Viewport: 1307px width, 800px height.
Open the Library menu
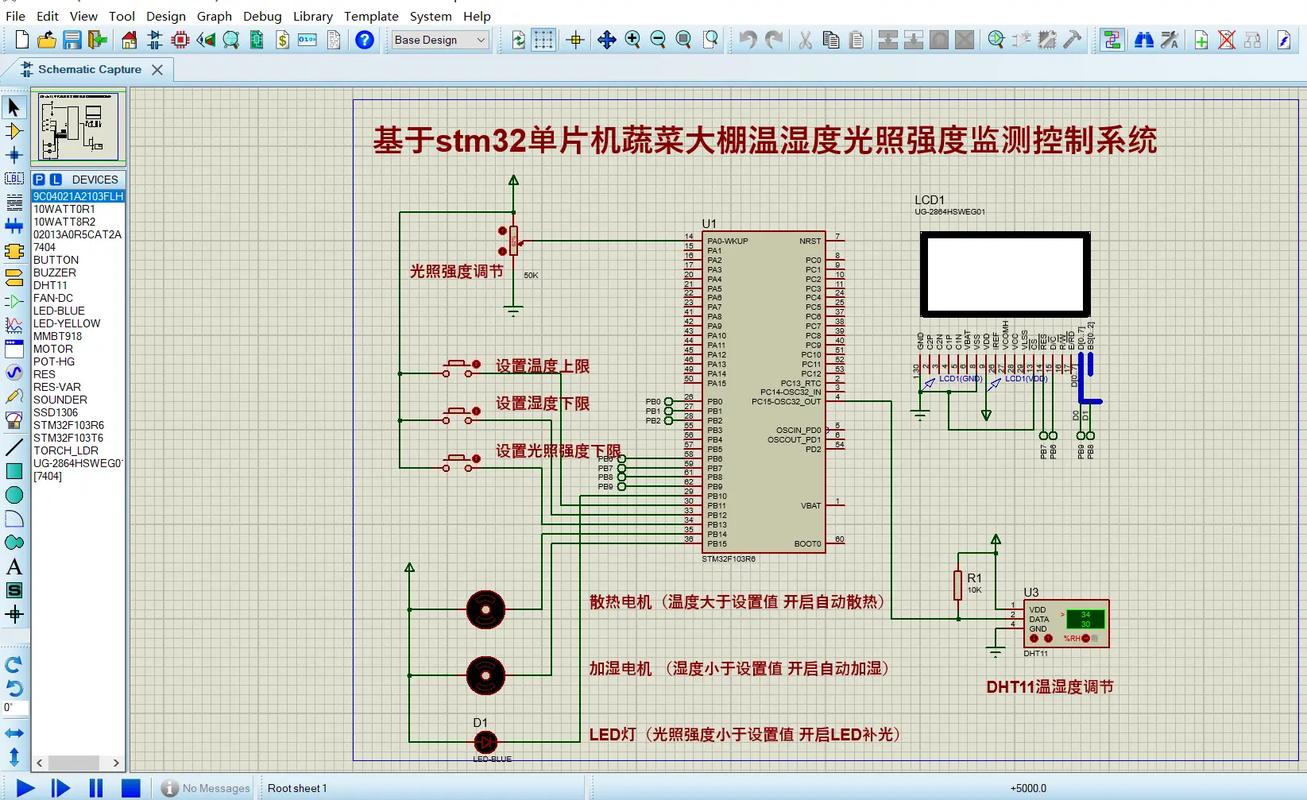[x=313, y=16]
